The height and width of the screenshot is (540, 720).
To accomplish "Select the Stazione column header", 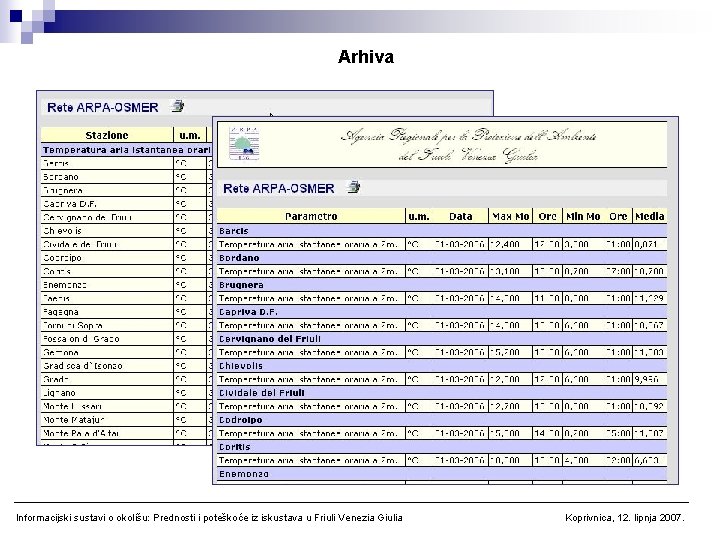I will pos(107,135).
